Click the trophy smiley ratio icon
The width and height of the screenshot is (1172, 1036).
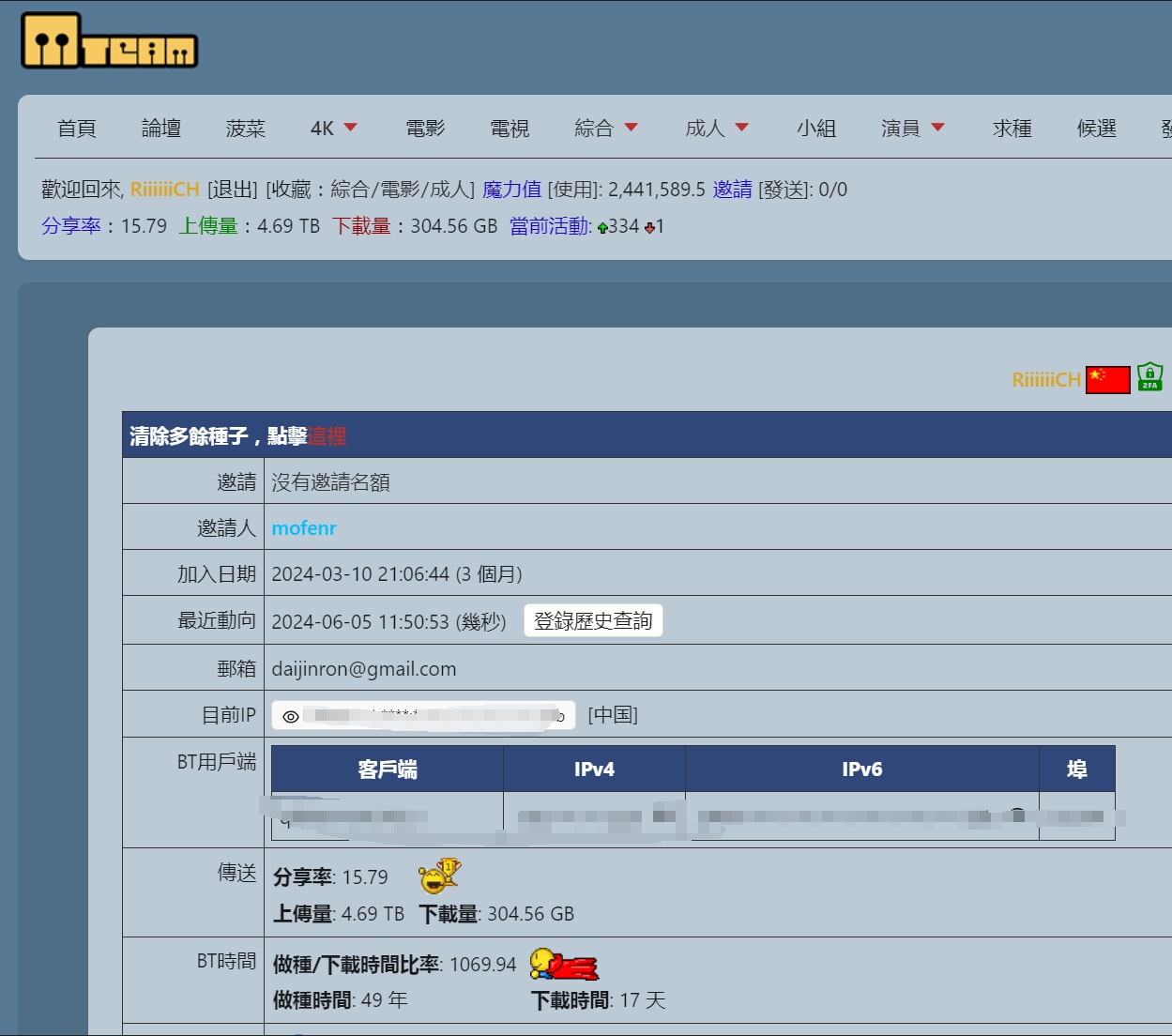pos(439,876)
